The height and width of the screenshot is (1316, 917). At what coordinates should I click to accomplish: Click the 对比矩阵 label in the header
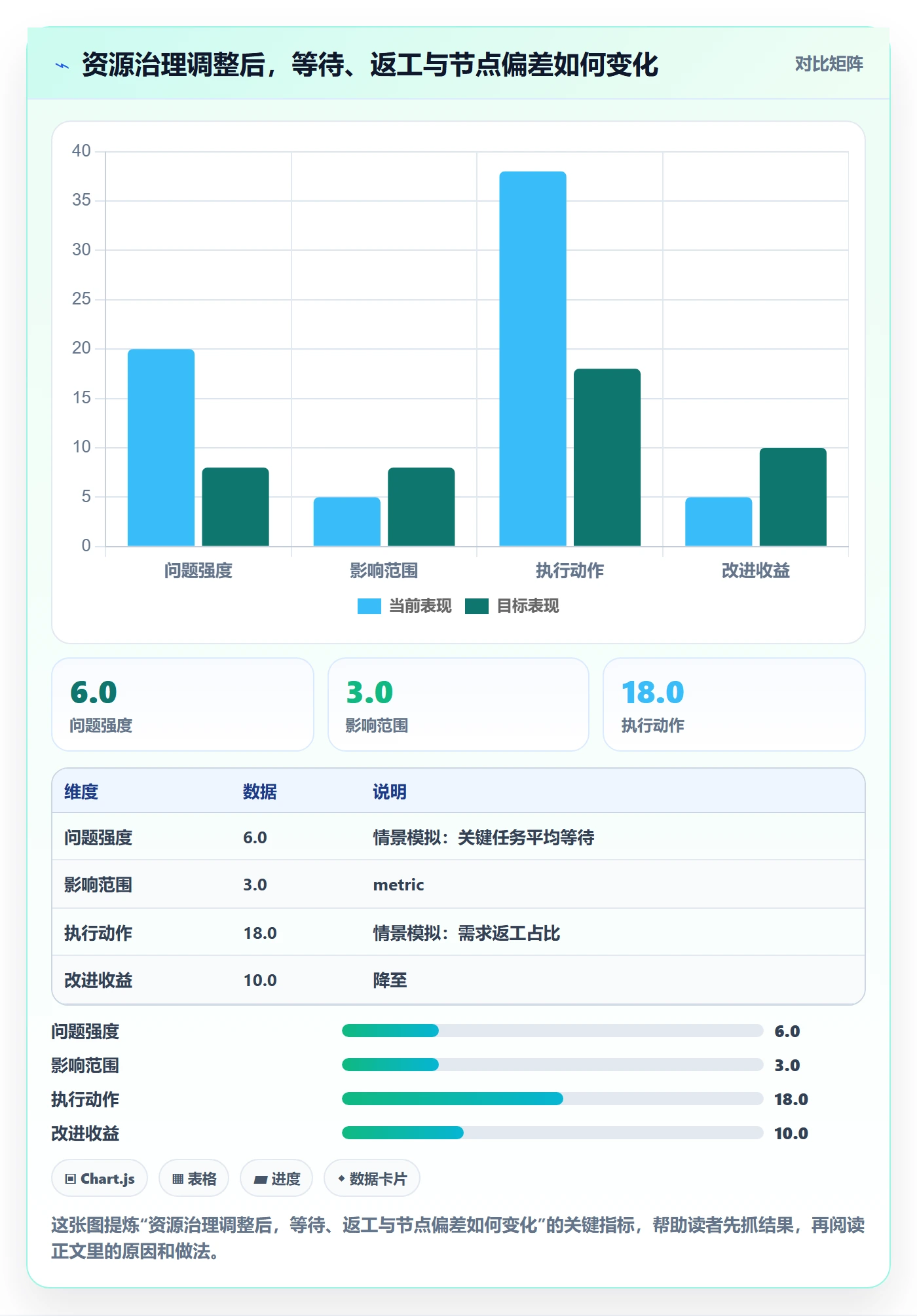click(829, 64)
